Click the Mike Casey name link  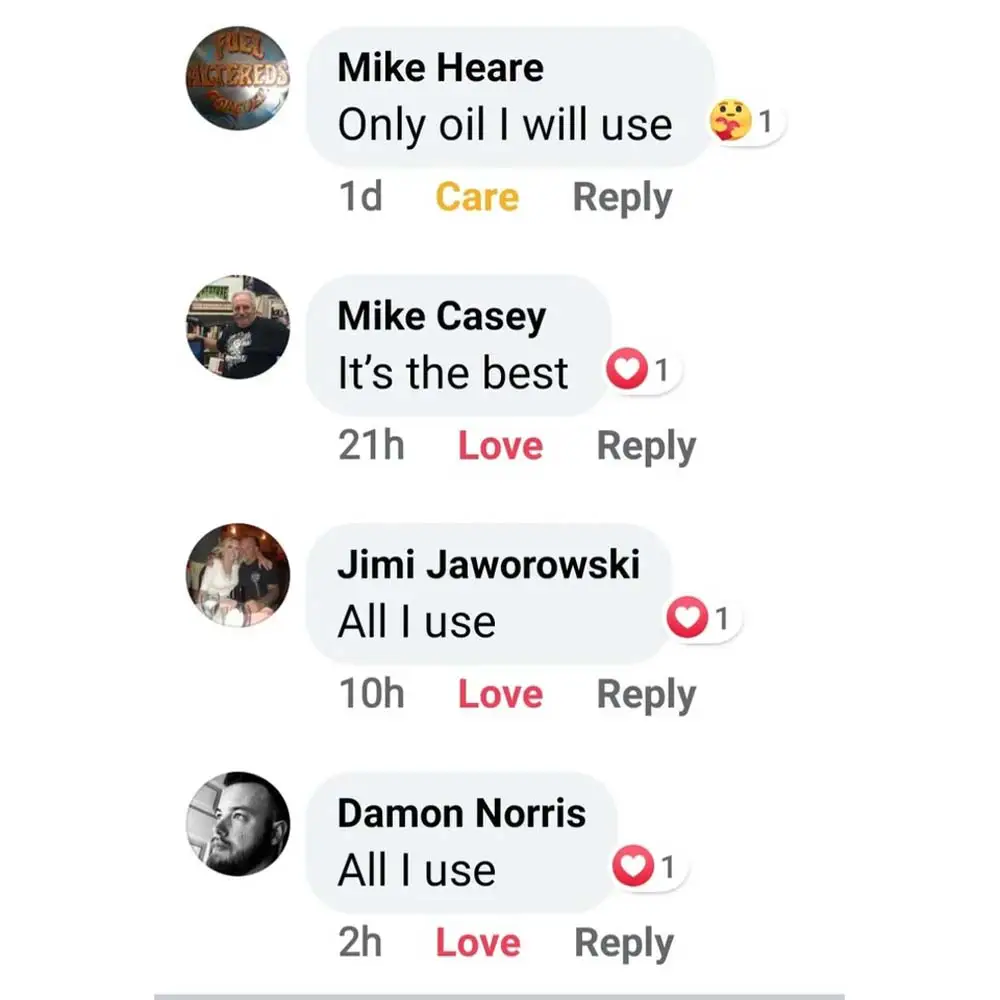tap(442, 316)
